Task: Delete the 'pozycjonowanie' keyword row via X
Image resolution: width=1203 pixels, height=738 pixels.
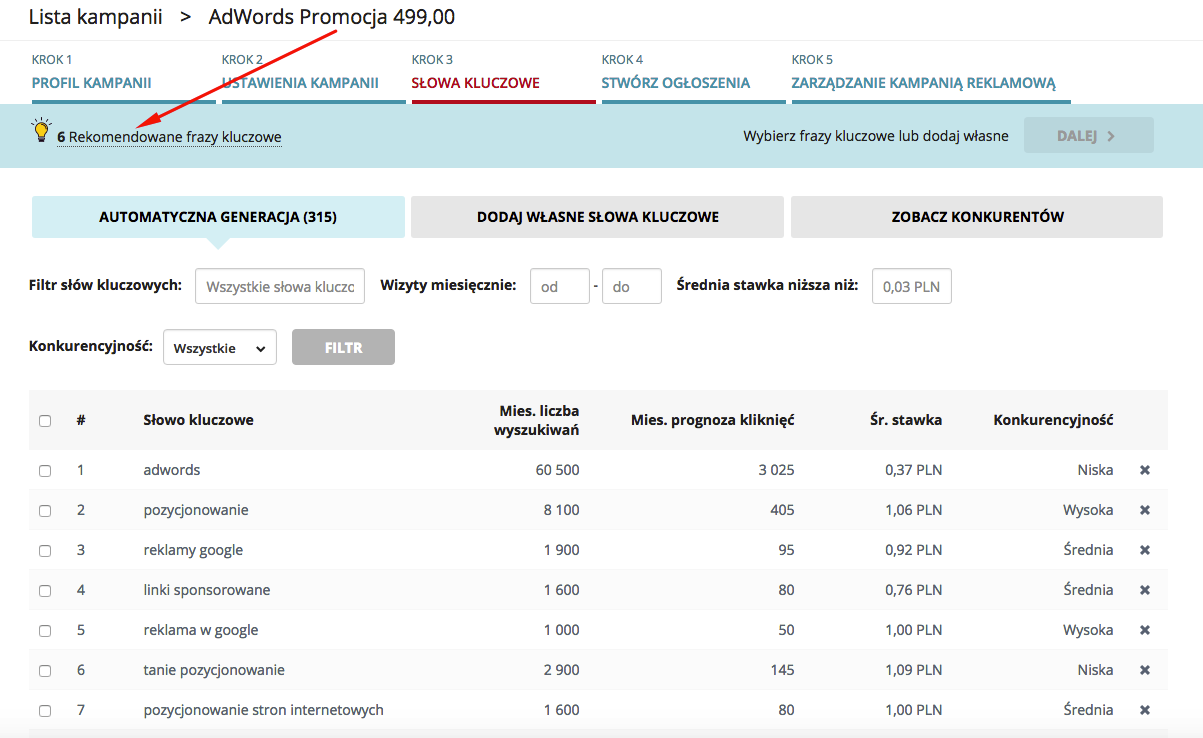Action: (x=1145, y=510)
